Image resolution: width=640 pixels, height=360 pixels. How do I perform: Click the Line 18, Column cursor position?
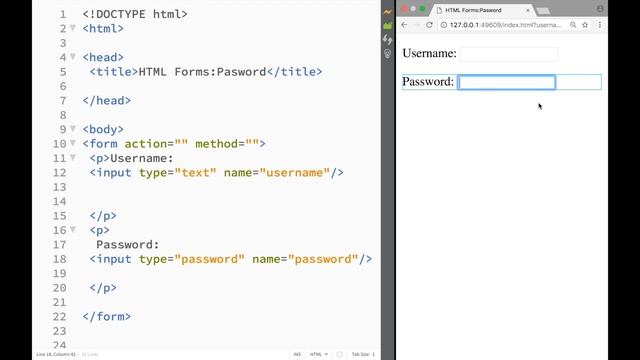coord(56,354)
